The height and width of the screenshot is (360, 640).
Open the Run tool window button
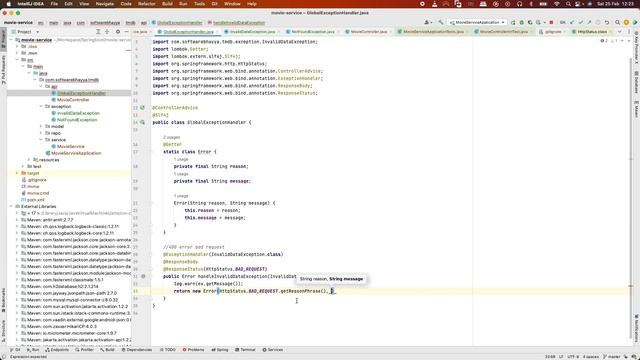click(33, 350)
